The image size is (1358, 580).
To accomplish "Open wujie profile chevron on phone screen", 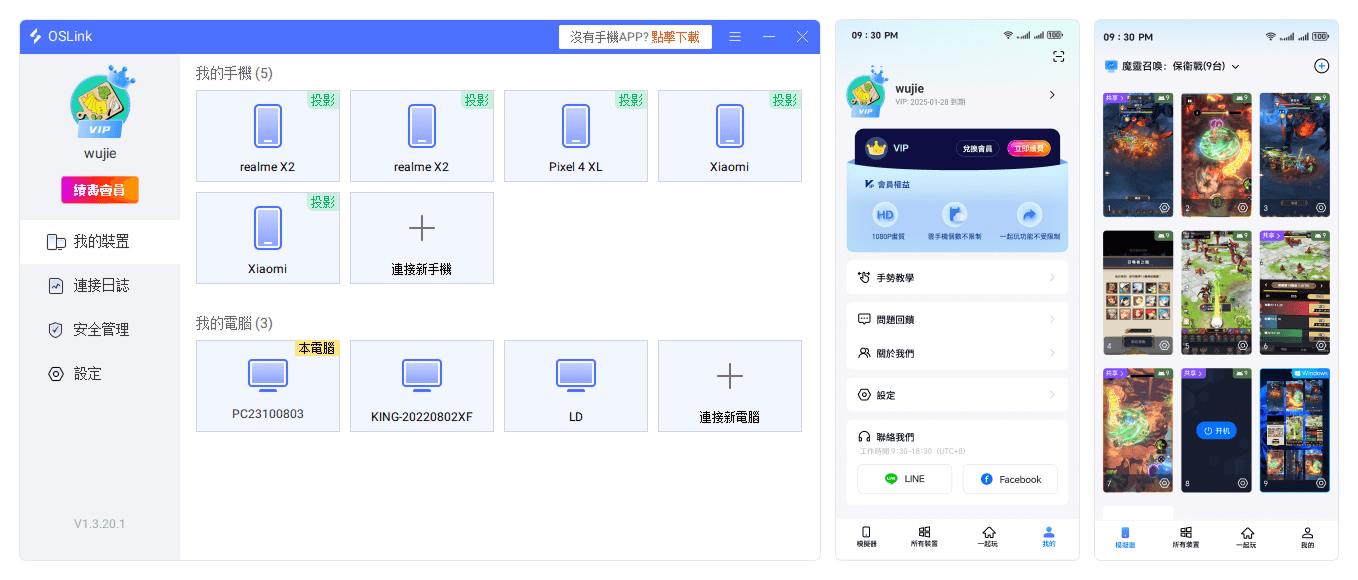I will point(1051,95).
